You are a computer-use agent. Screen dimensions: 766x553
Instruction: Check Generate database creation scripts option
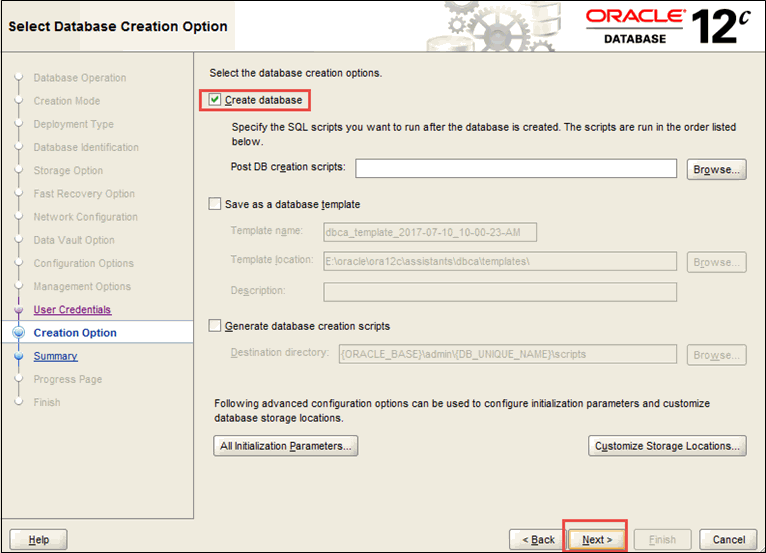[x=215, y=326]
